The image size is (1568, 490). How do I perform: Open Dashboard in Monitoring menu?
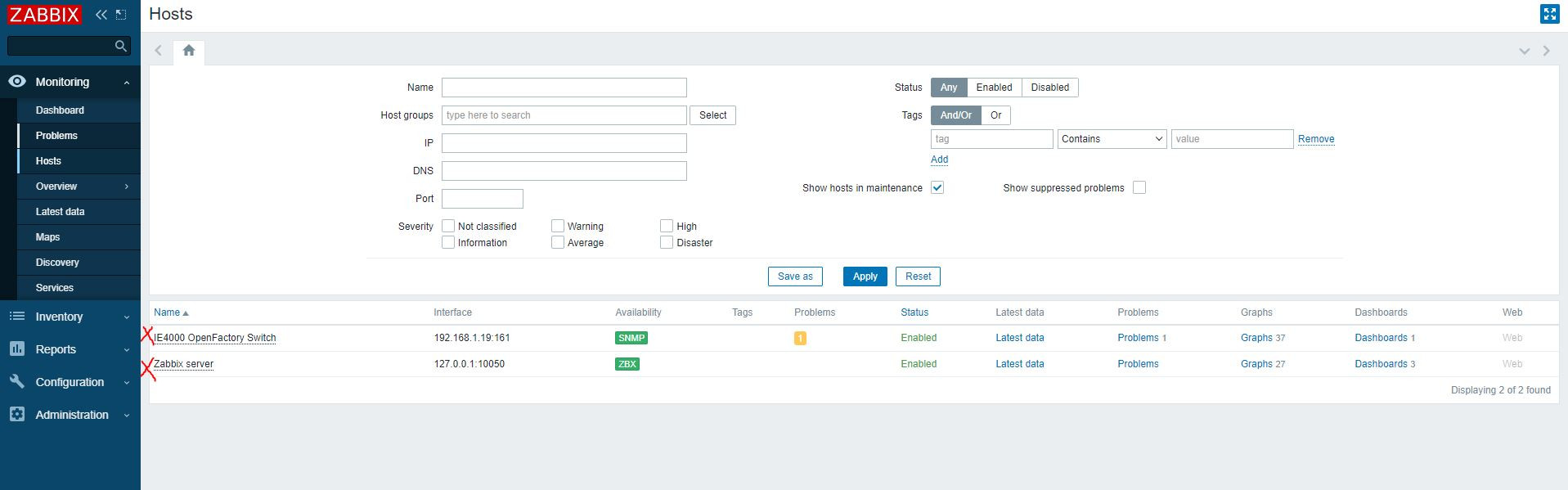coord(79,110)
